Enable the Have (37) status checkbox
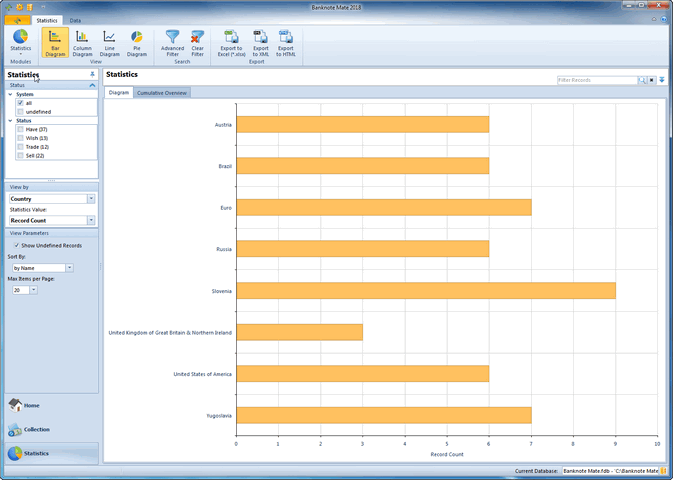This screenshot has width=673, height=480. pos(20,129)
